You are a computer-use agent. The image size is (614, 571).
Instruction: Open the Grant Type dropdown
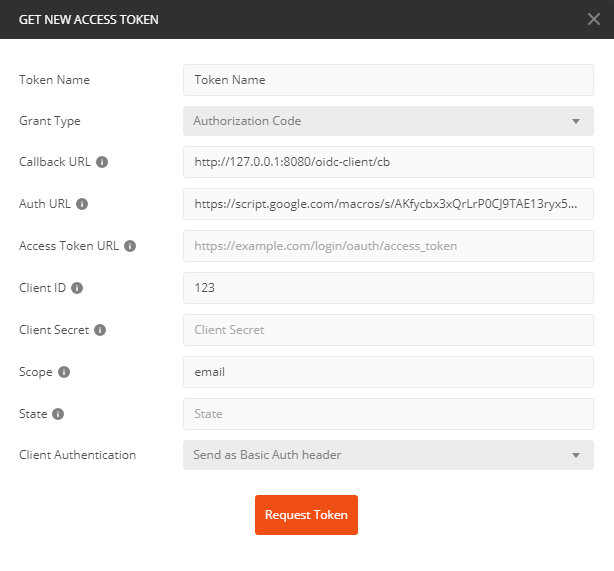[388, 121]
